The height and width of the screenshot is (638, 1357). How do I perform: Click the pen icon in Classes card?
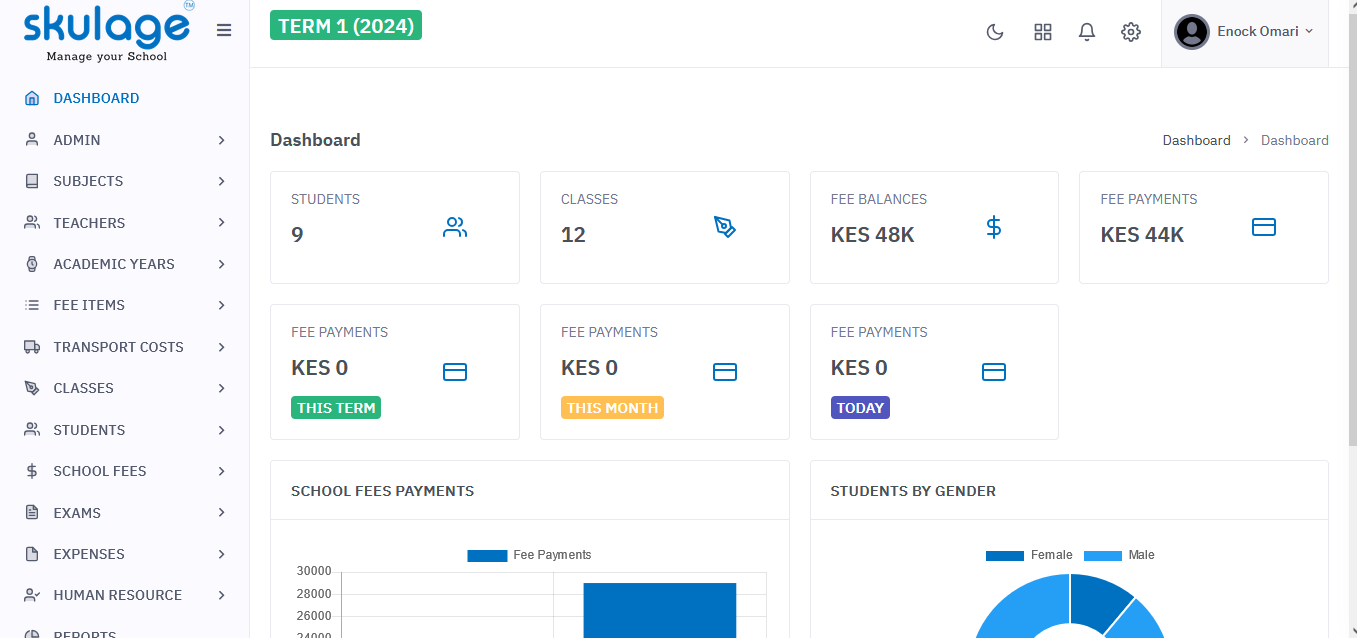coord(724,228)
